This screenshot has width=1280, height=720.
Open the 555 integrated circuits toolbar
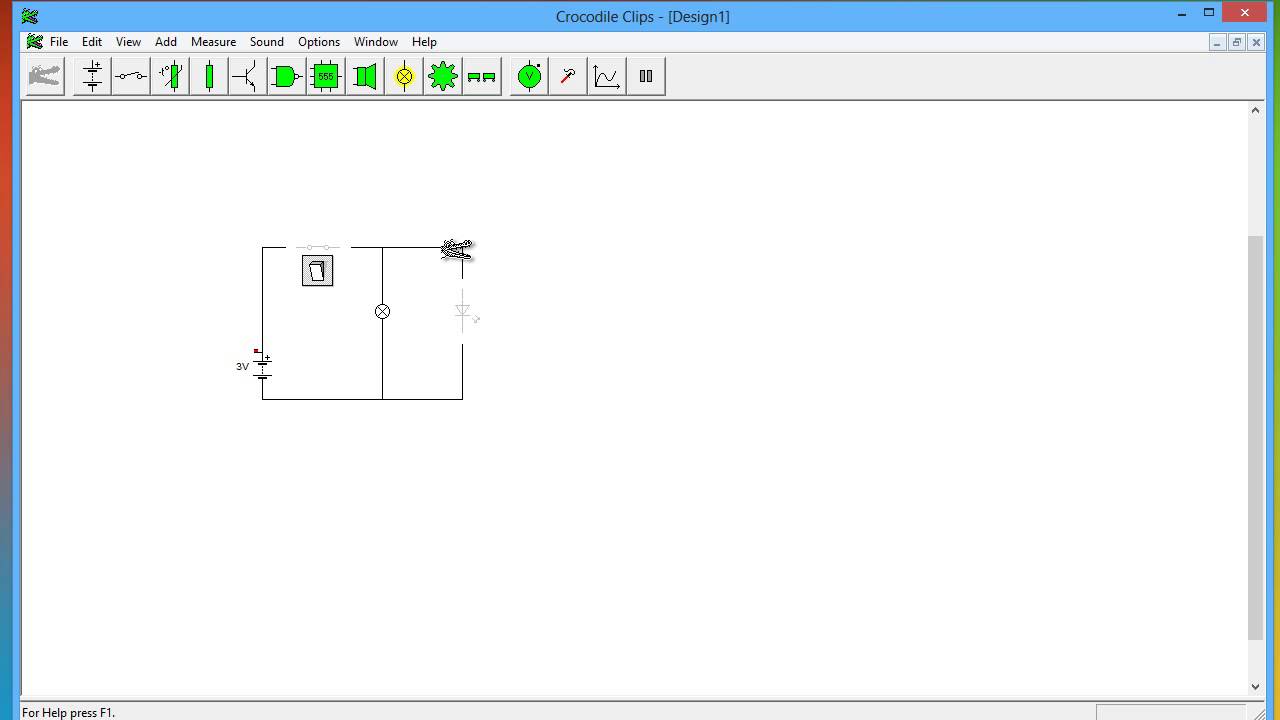click(326, 76)
